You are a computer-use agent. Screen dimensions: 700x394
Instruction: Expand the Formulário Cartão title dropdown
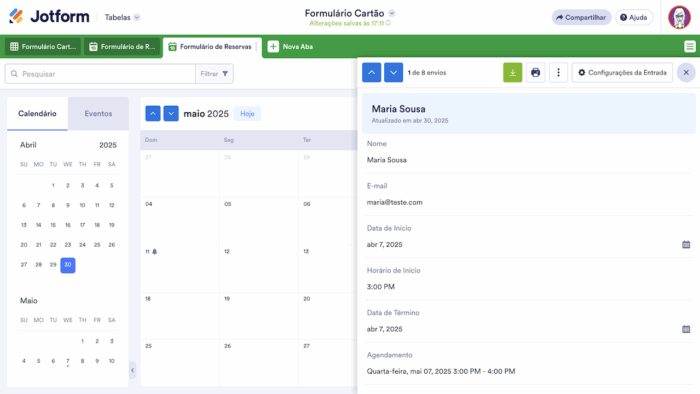click(x=392, y=13)
